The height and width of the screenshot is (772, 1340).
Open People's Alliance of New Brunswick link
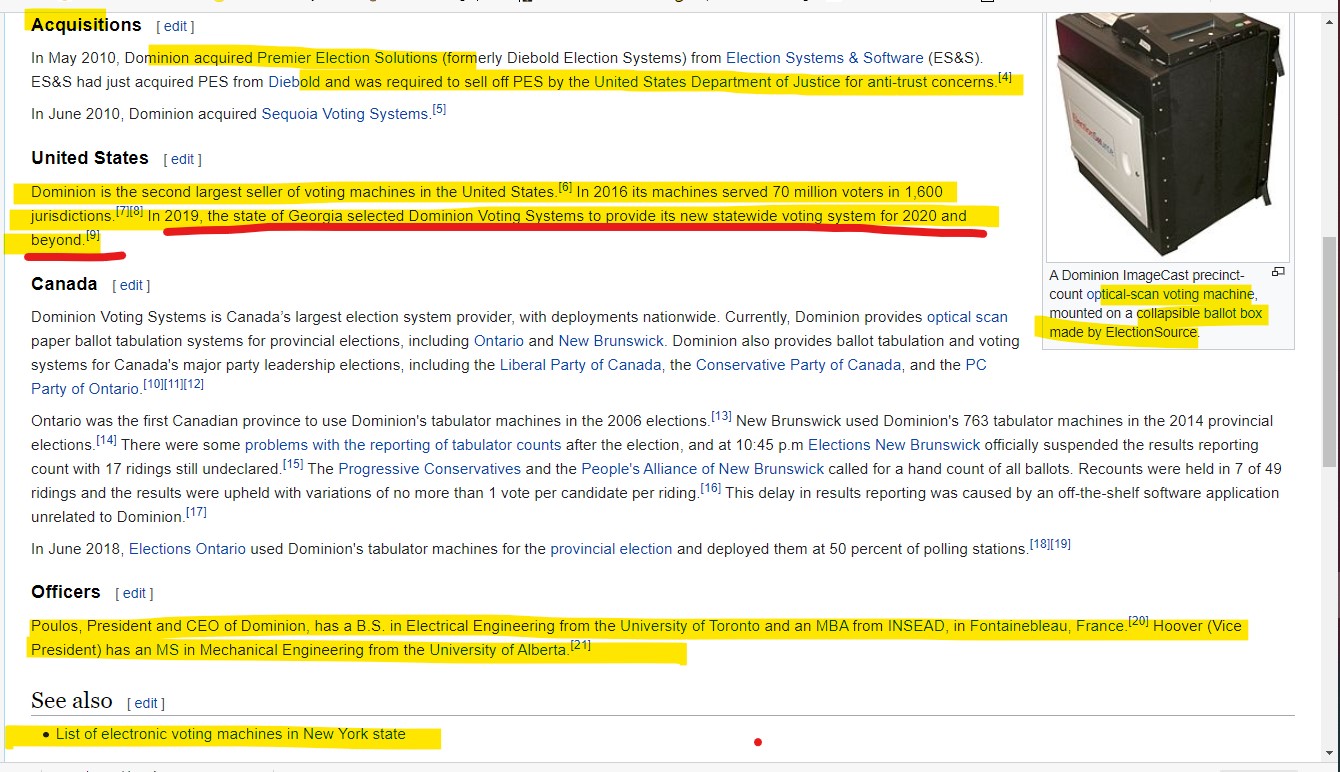point(703,469)
